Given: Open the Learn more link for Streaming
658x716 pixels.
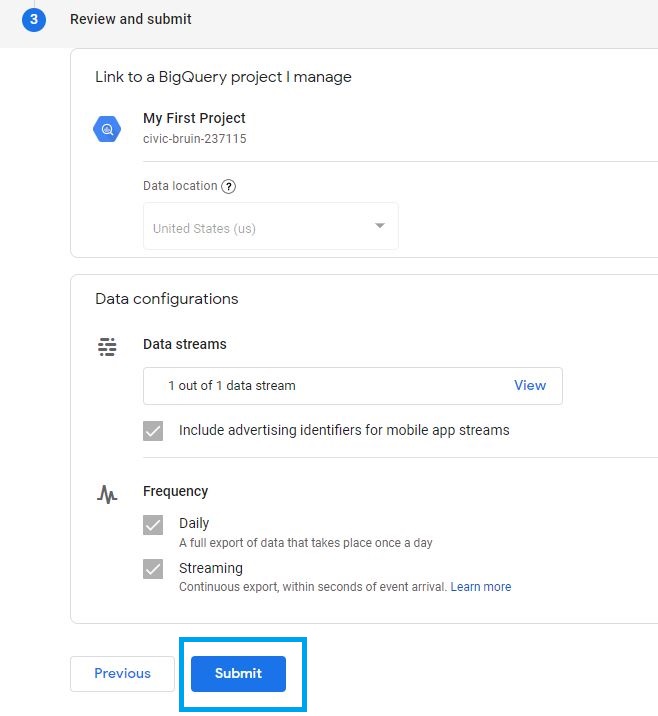Looking at the screenshot, I should (481, 587).
